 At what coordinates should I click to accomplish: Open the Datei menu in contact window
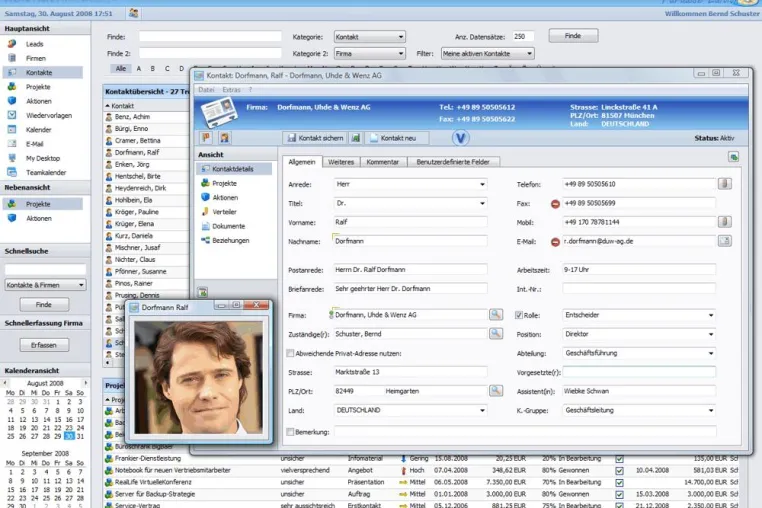[x=206, y=90]
